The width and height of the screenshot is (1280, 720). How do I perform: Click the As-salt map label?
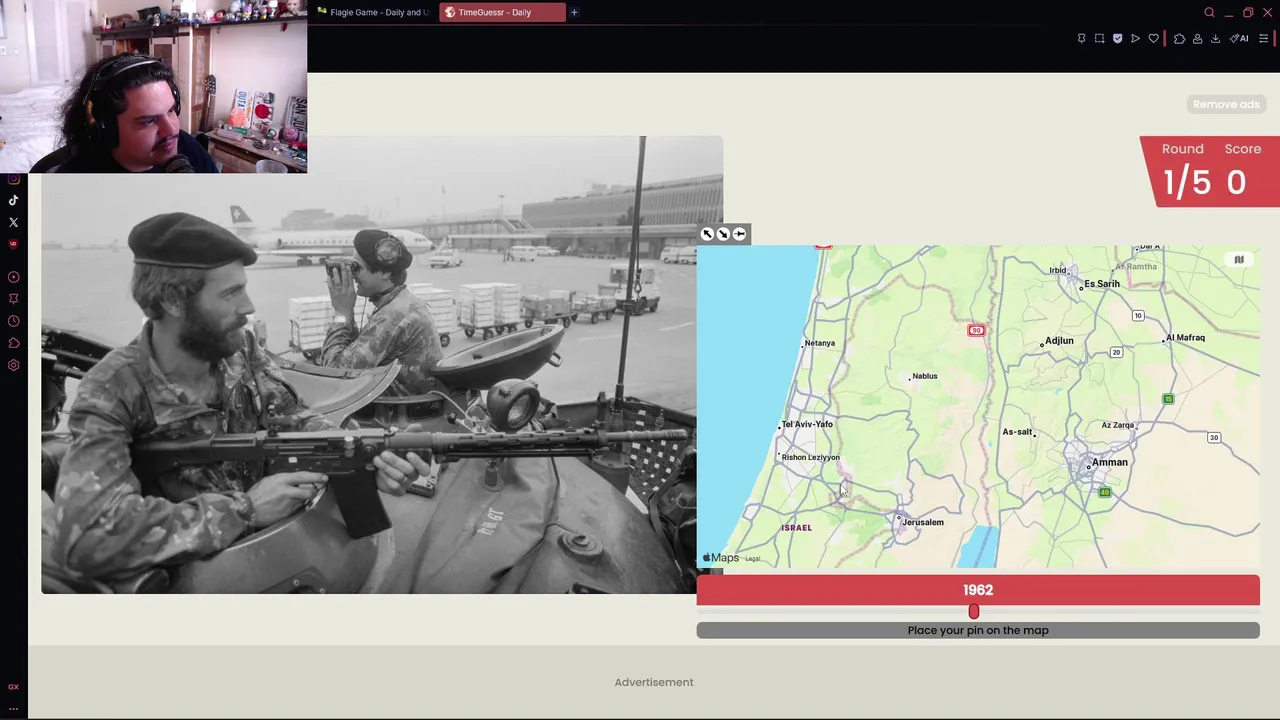point(1017,432)
